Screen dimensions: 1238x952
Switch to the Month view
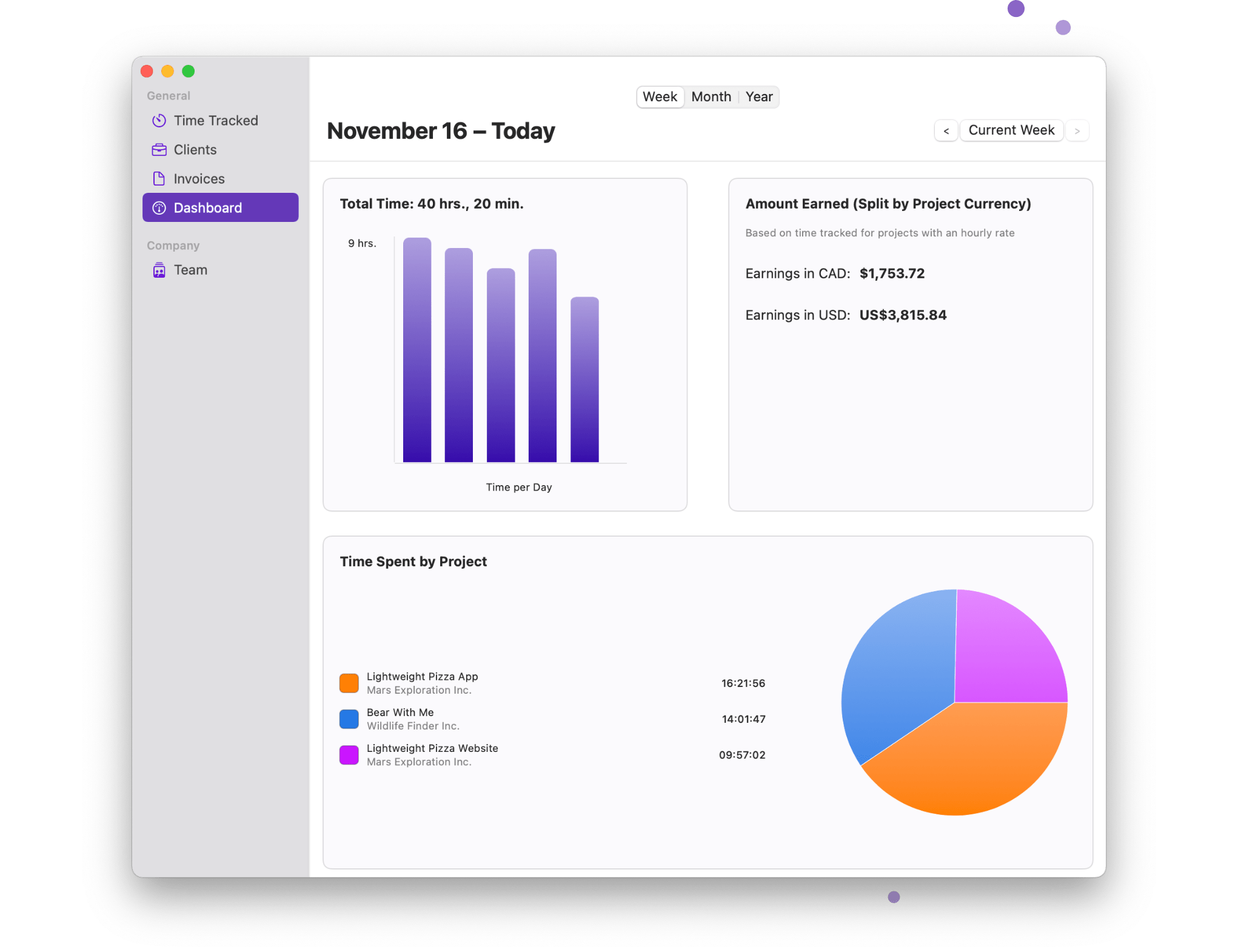point(711,96)
